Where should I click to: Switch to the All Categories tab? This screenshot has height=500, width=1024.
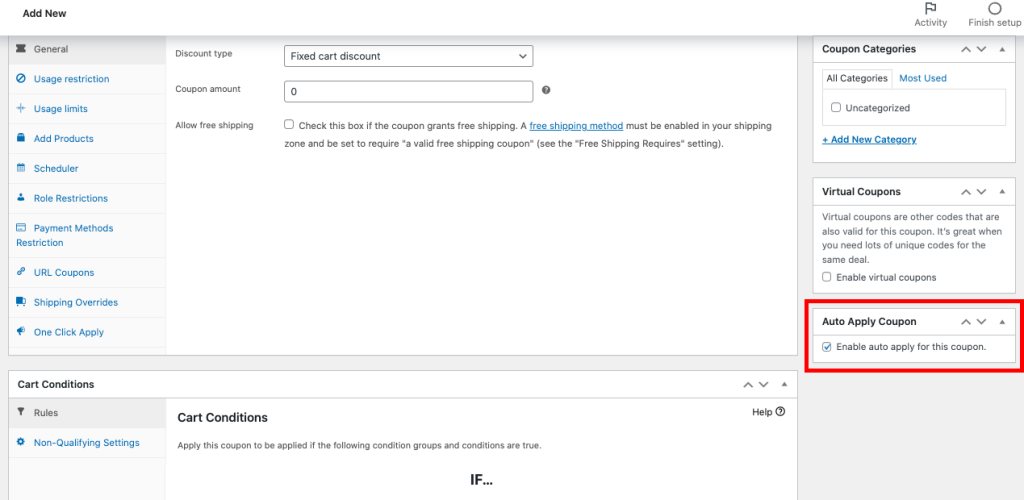[x=857, y=78]
